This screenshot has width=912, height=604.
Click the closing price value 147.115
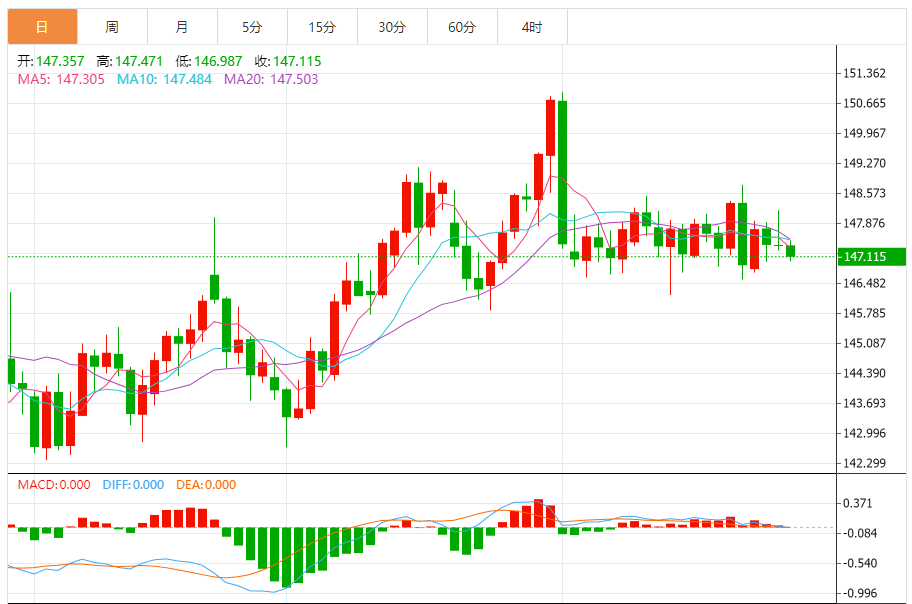click(297, 61)
